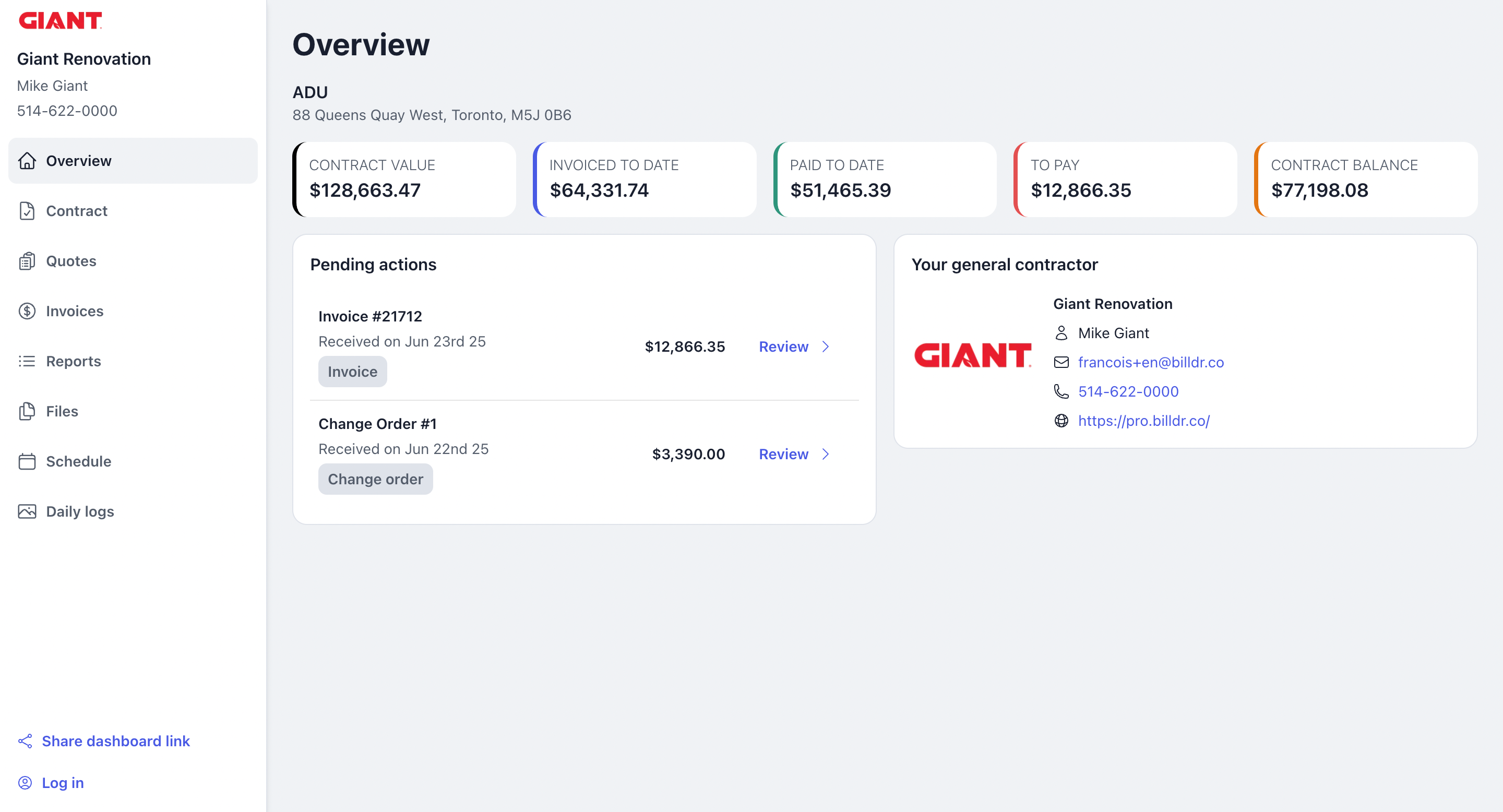The width and height of the screenshot is (1503, 812).
Task: Click the Received on Jun 22nd 25 text
Action: pyautogui.click(x=403, y=449)
